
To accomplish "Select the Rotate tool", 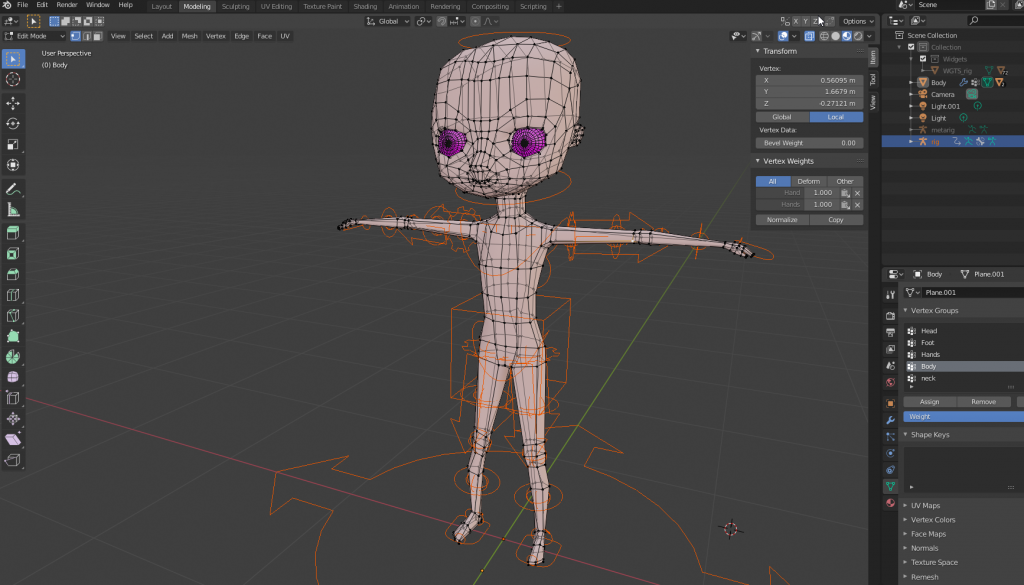I will coord(13,123).
